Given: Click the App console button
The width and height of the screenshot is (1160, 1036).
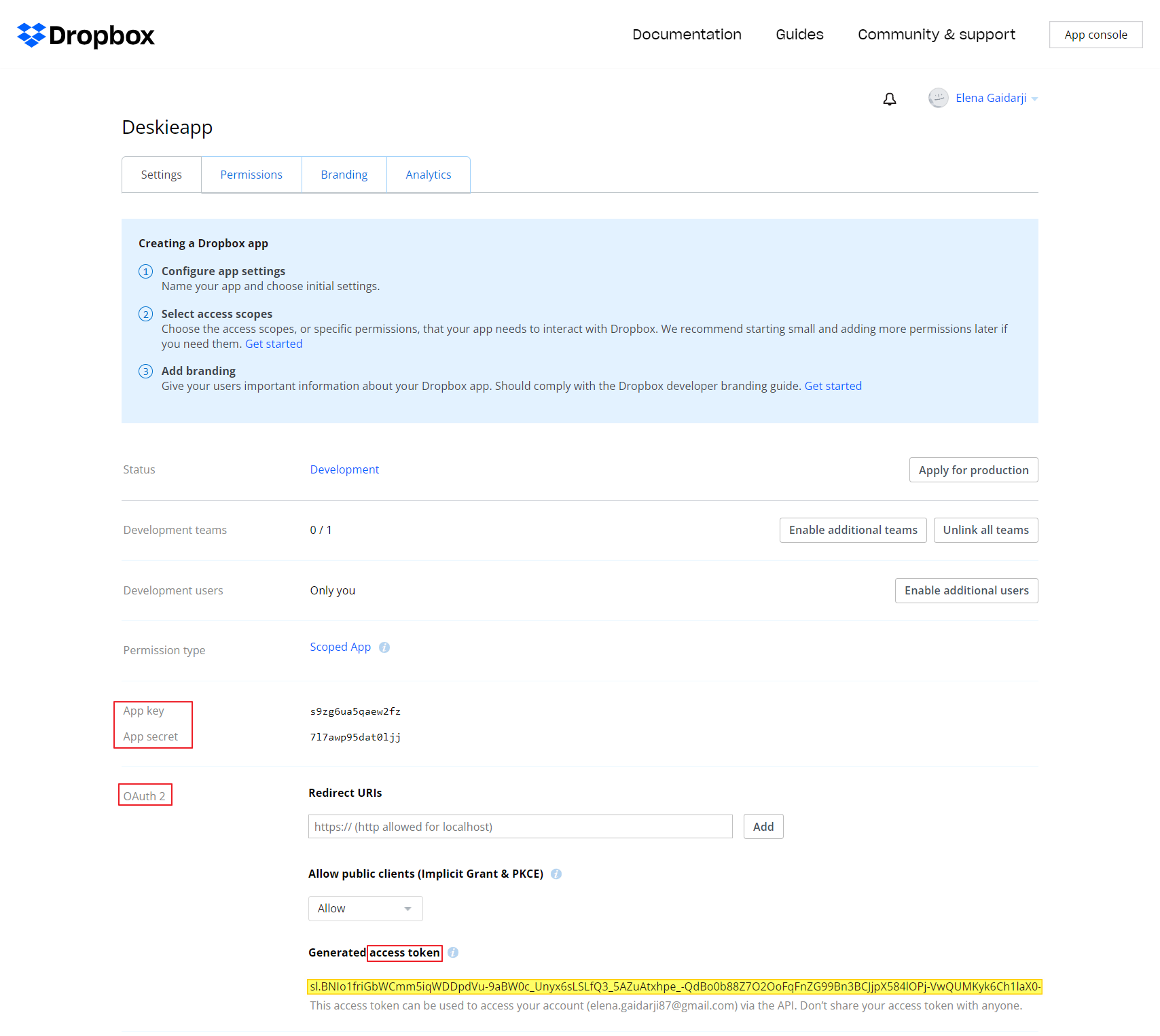Looking at the screenshot, I should (x=1095, y=35).
